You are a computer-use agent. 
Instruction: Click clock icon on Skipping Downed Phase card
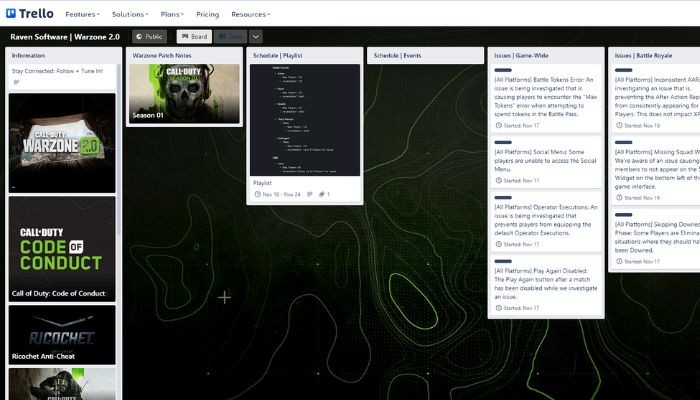point(619,261)
